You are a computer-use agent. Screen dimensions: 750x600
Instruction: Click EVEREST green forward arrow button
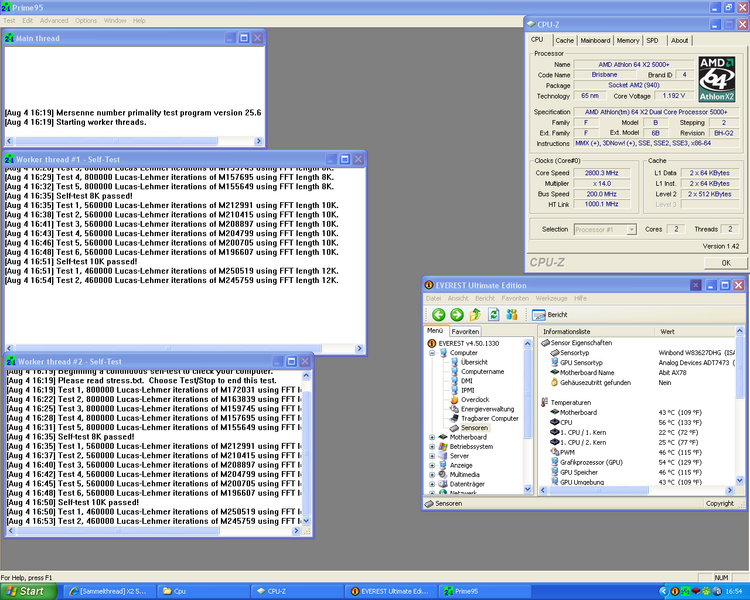point(457,314)
